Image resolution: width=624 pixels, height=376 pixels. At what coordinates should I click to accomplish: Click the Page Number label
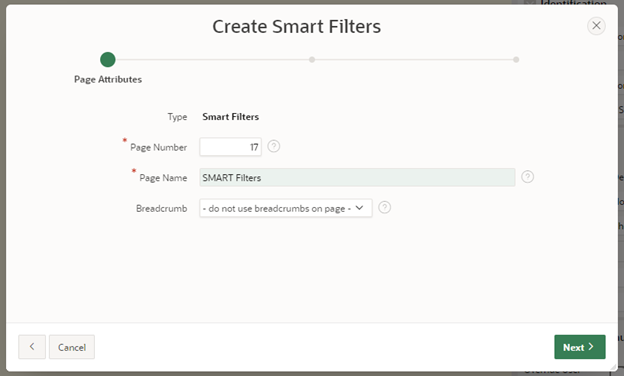158,147
